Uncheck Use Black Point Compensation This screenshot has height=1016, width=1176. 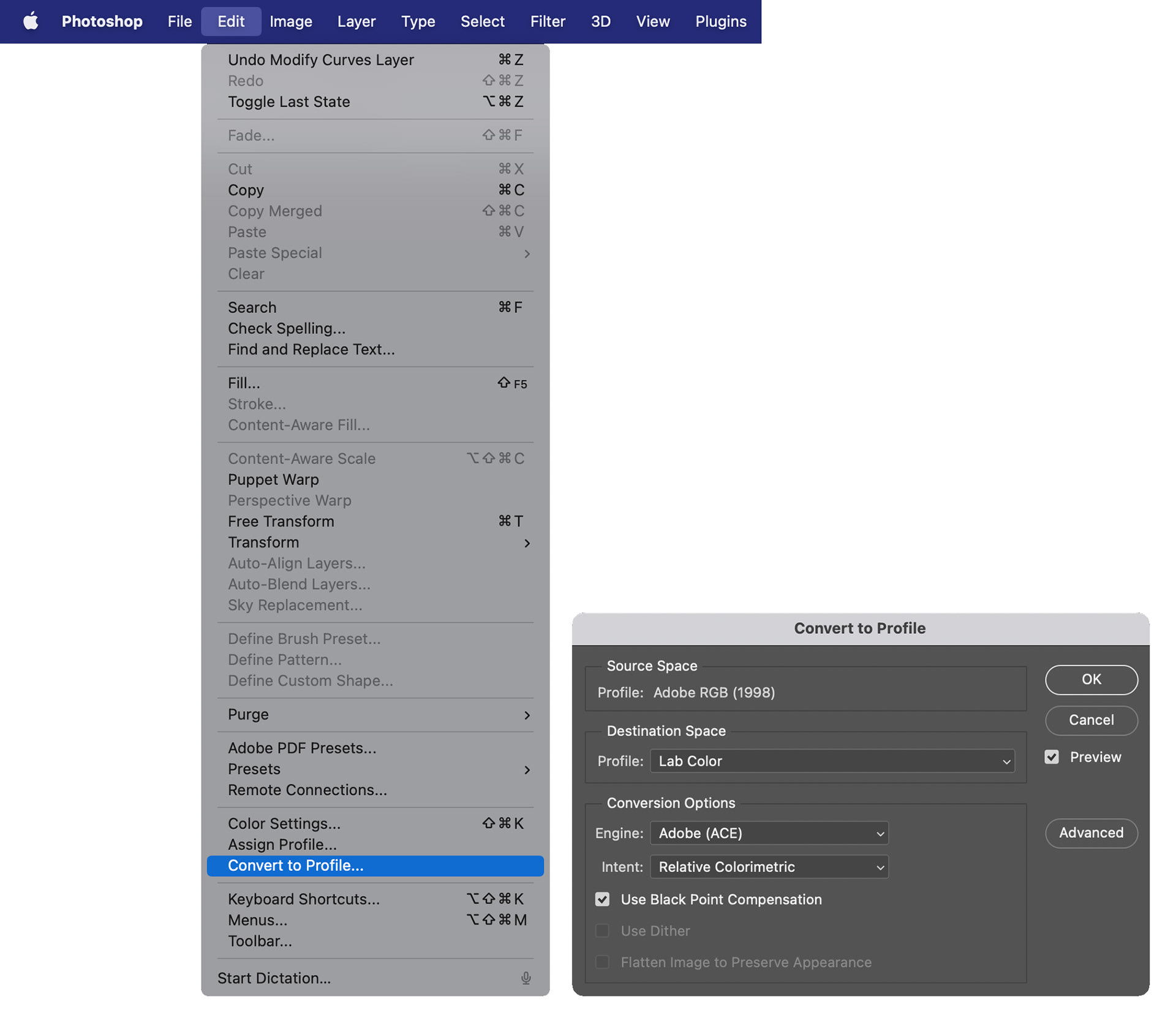tap(603, 900)
